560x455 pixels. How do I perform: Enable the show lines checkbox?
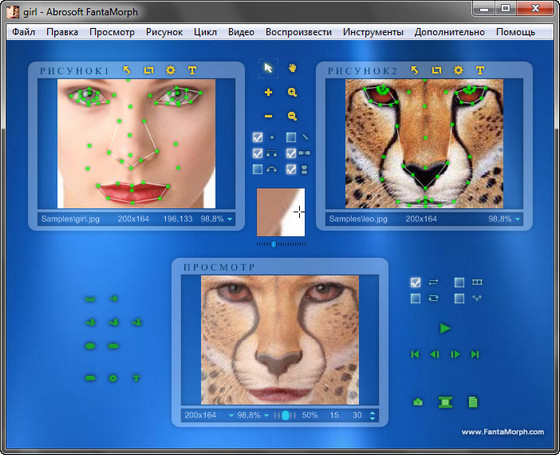click(291, 137)
